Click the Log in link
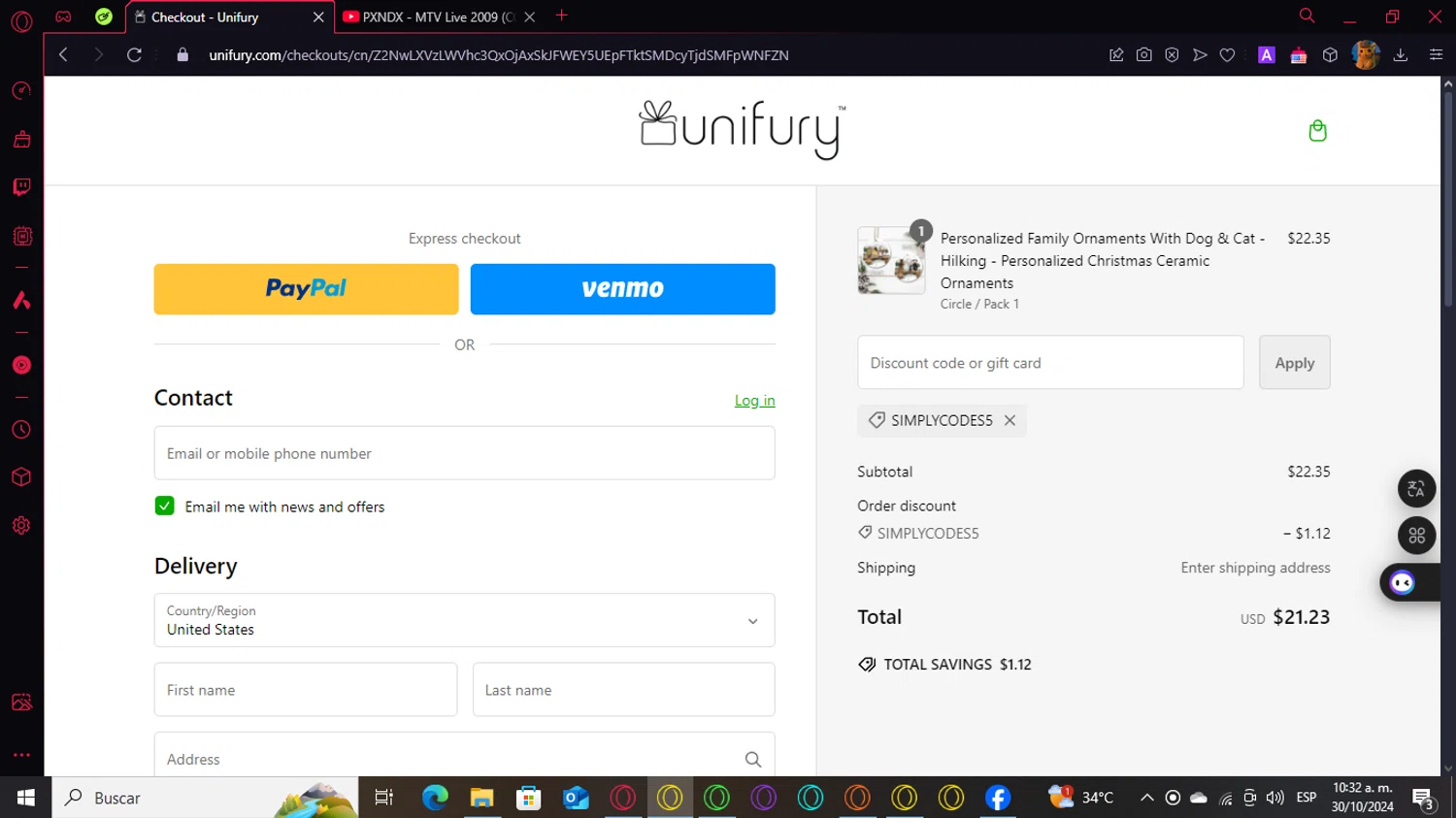The width and height of the screenshot is (1456, 818). [754, 401]
